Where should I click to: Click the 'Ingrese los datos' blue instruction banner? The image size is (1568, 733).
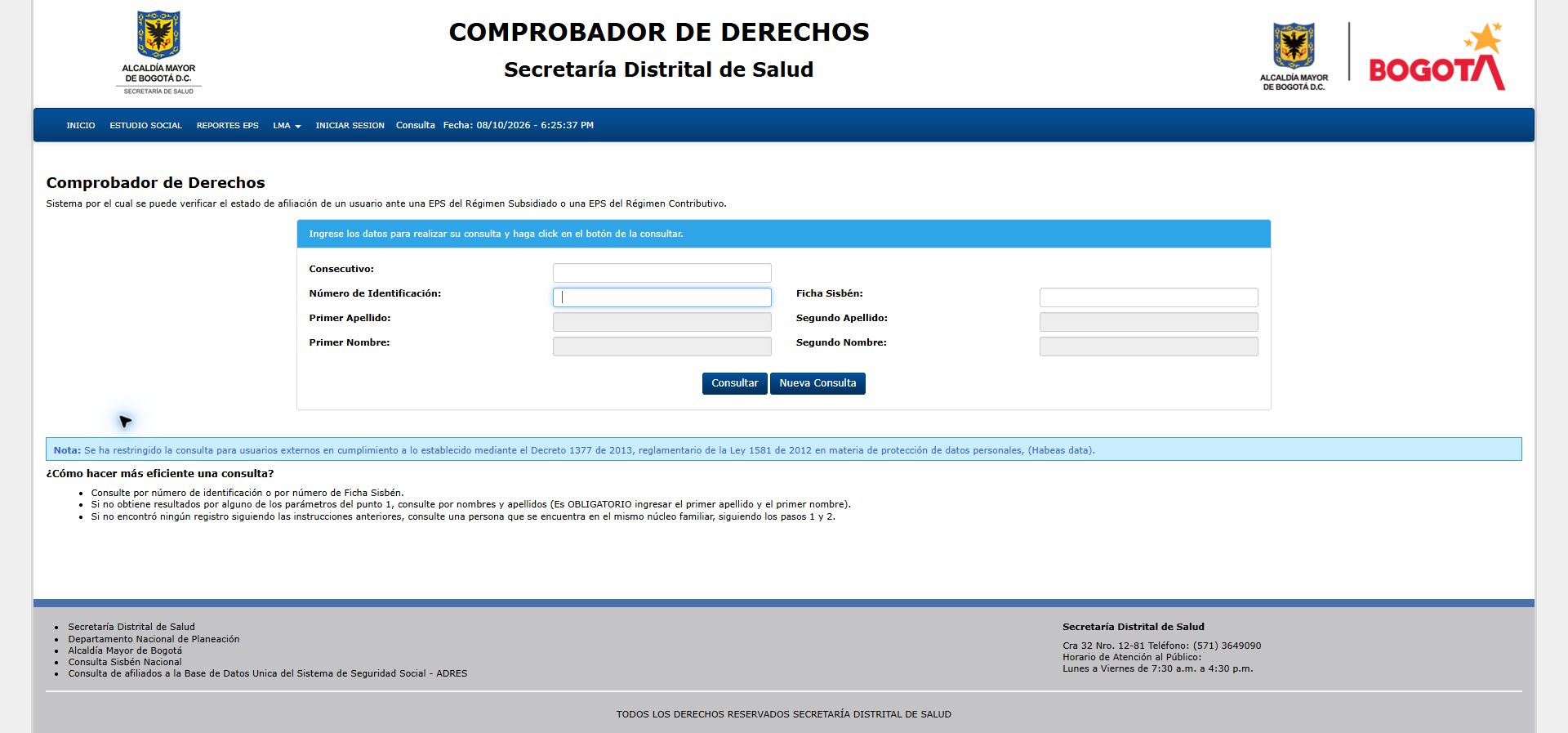(x=784, y=234)
